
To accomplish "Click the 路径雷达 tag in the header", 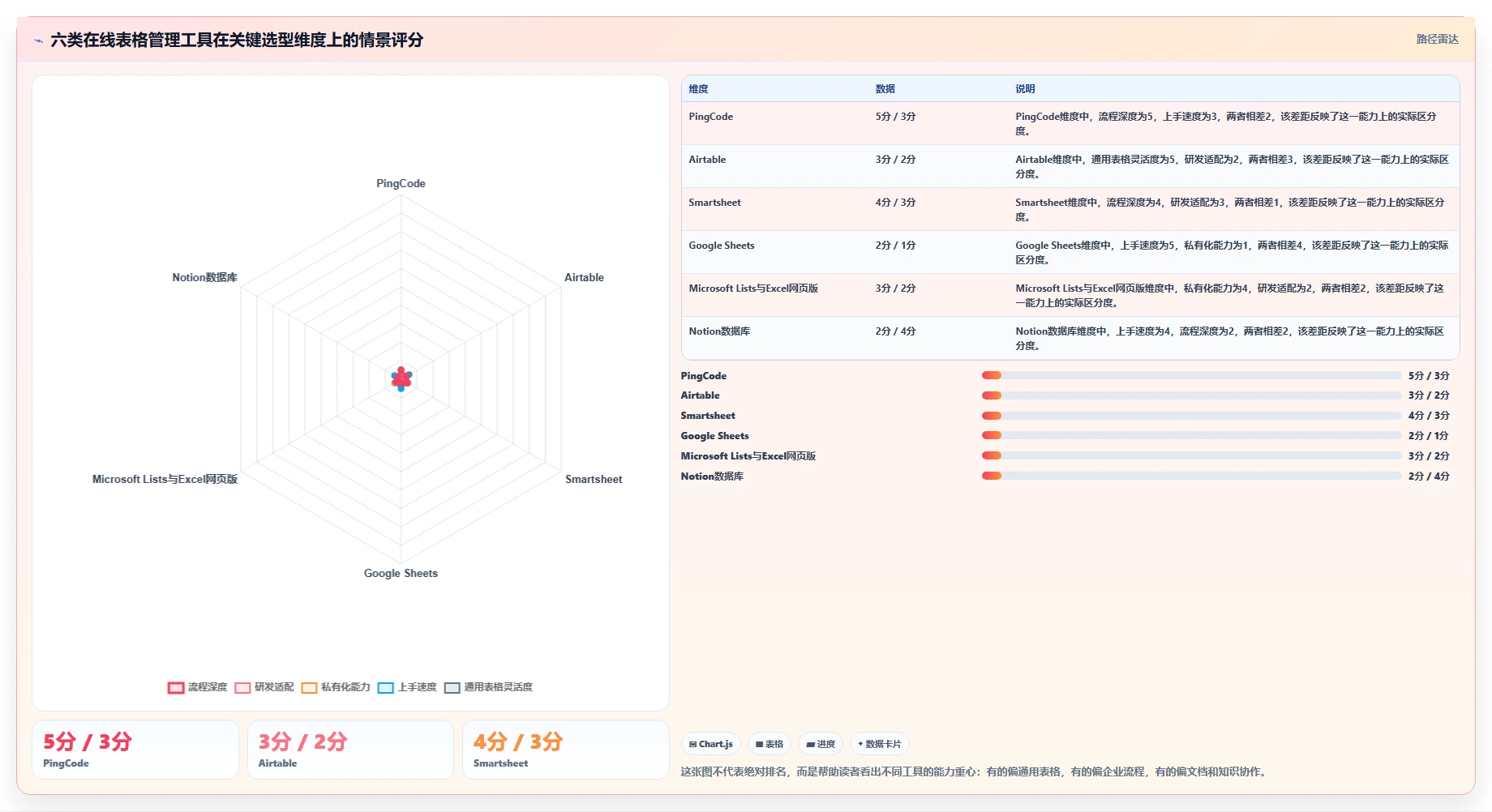I will pos(1437,39).
